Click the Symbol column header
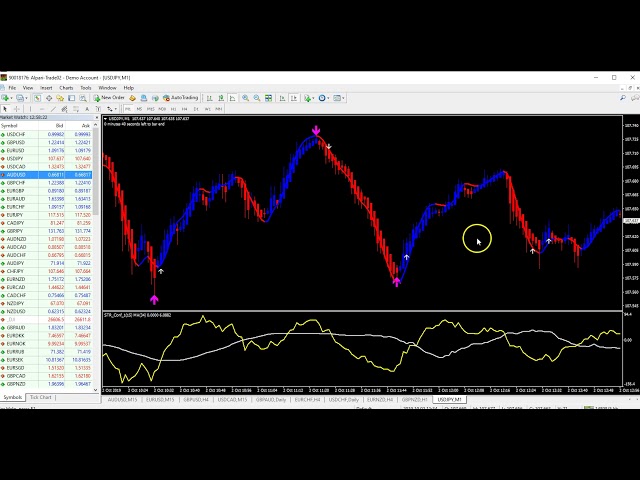Viewport: 640px width, 480px height. 12,125
